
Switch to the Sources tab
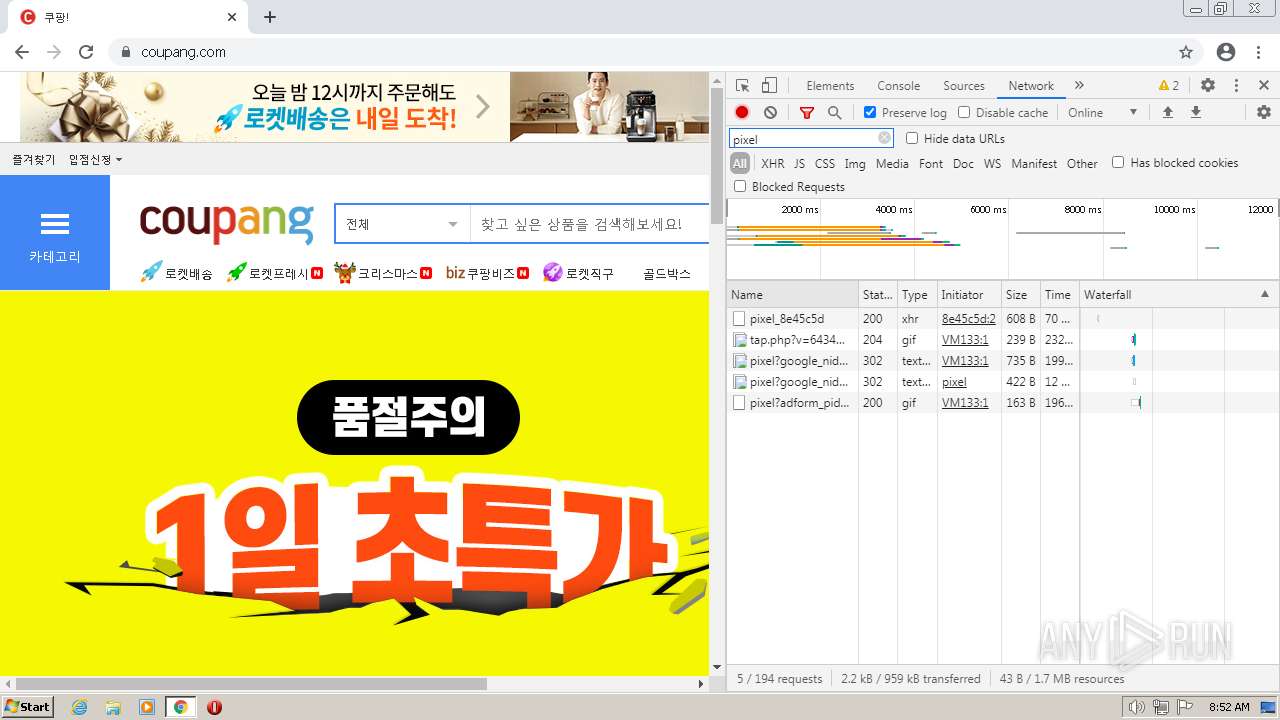(964, 86)
